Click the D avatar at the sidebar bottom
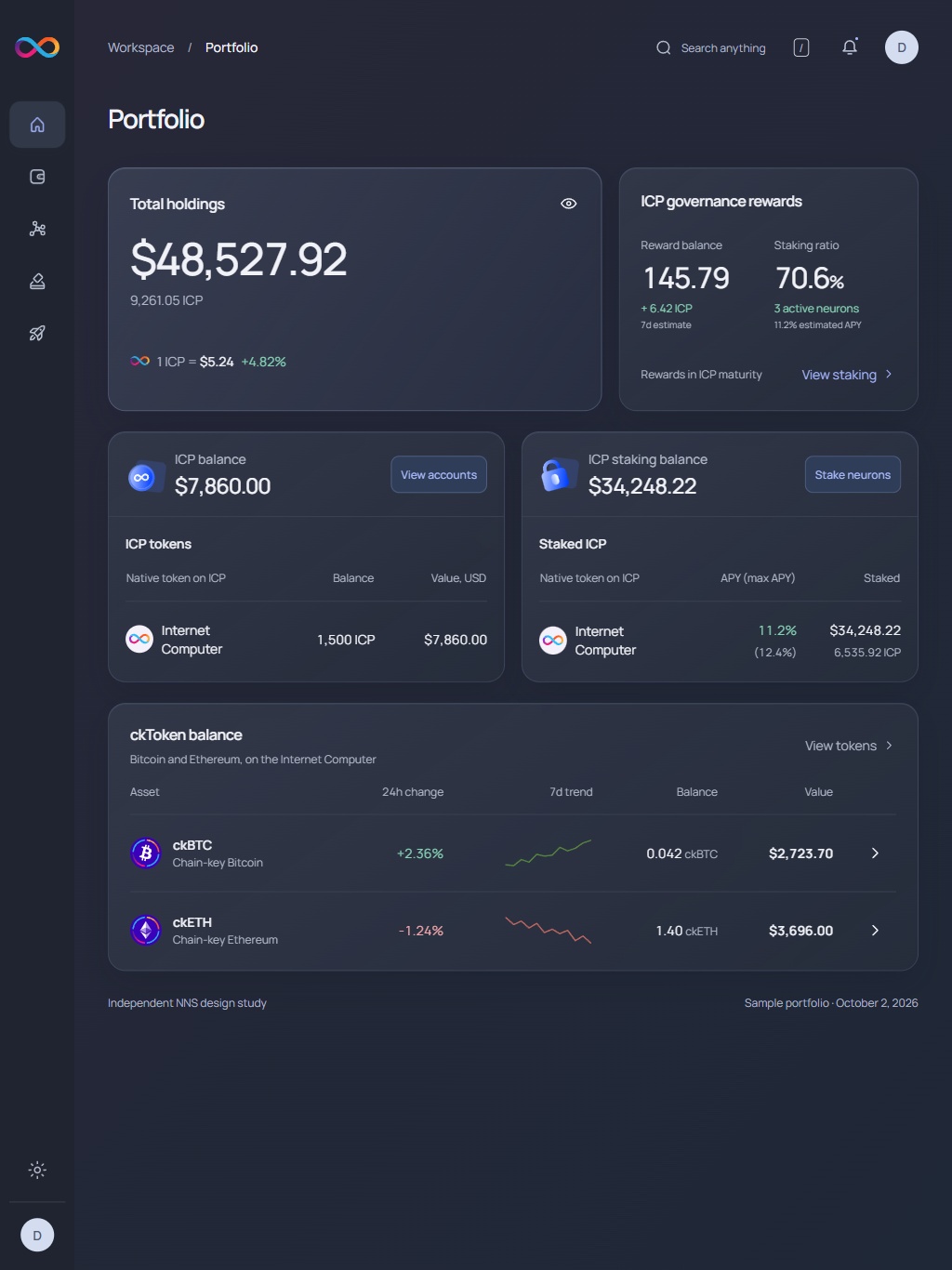This screenshot has width=952, height=1270. pos(37,1236)
